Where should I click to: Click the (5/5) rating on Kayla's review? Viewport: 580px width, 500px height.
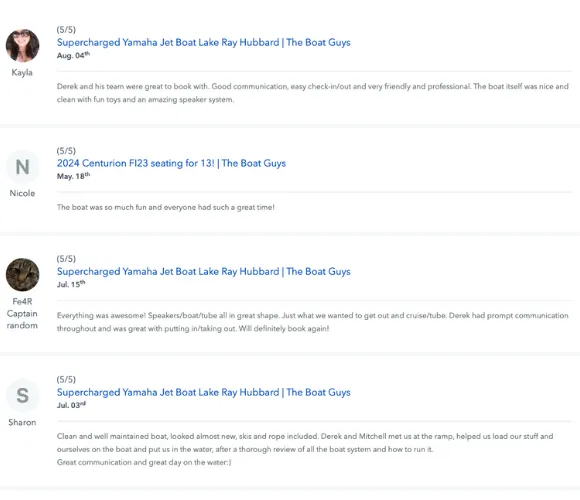tap(66, 30)
